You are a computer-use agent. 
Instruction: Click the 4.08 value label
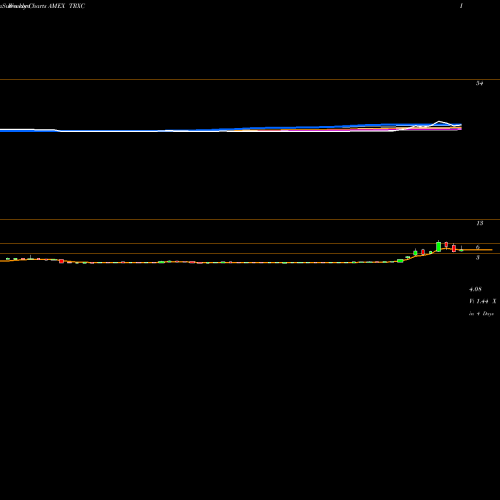click(475, 289)
